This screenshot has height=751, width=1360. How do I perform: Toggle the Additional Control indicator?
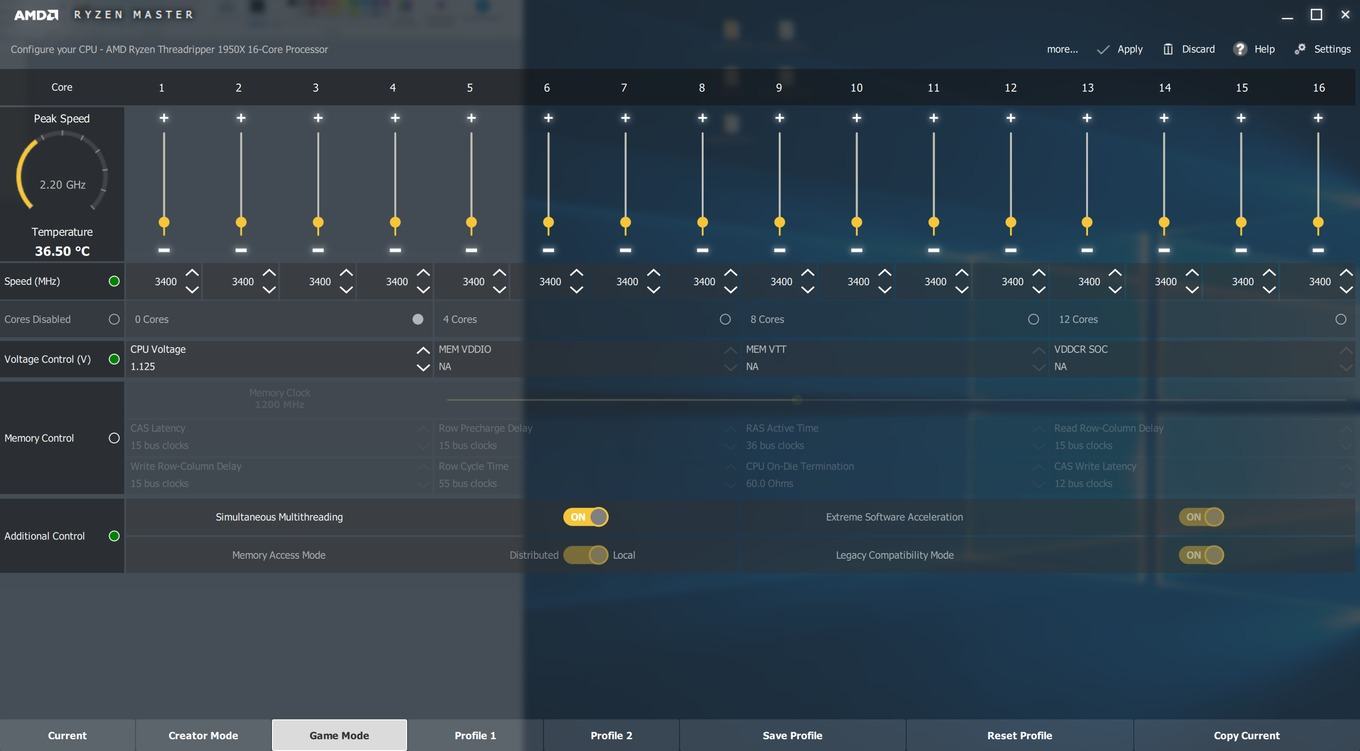(x=114, y=536)
